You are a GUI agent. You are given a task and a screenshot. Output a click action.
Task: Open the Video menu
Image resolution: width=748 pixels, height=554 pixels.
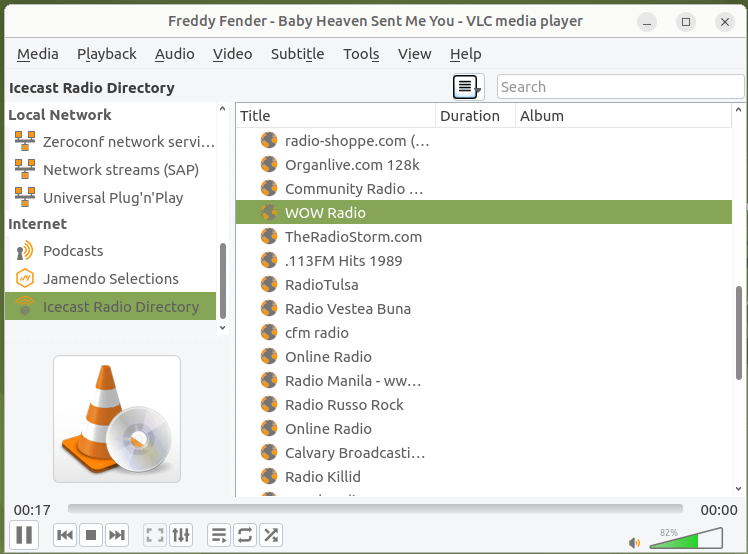click(x=232, y=54)
